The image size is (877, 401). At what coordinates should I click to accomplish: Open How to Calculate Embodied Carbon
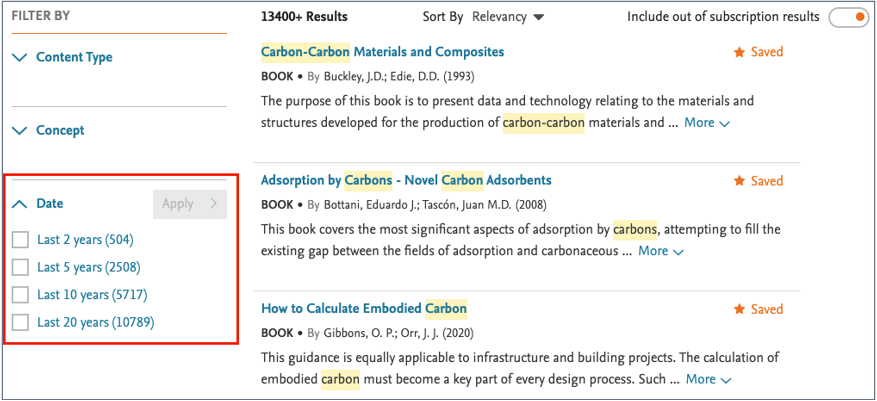click(x=363, y=308)
